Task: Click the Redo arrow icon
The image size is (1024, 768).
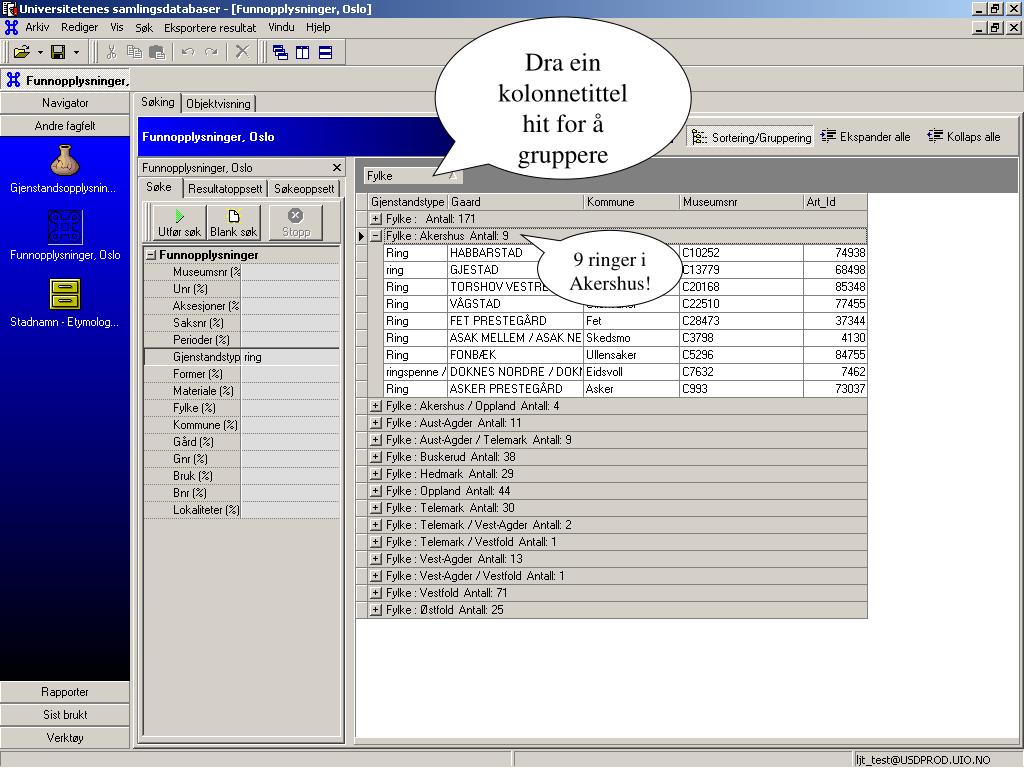Action: pyautogui.click(x=211, y=52)
